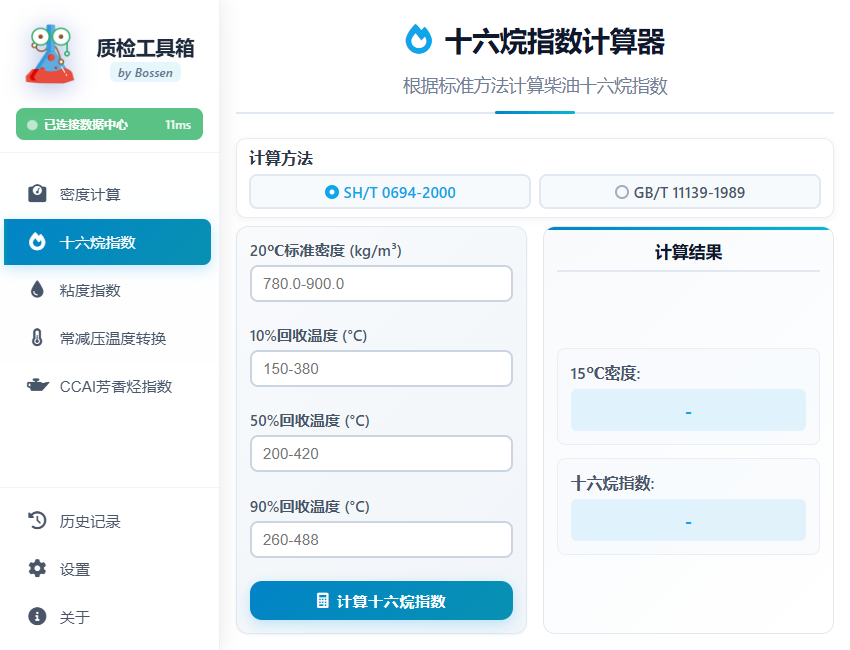Click the settings gear icon
Viewport: 850px width, 650px height.
pyautogui.click(x=37, y=568)
